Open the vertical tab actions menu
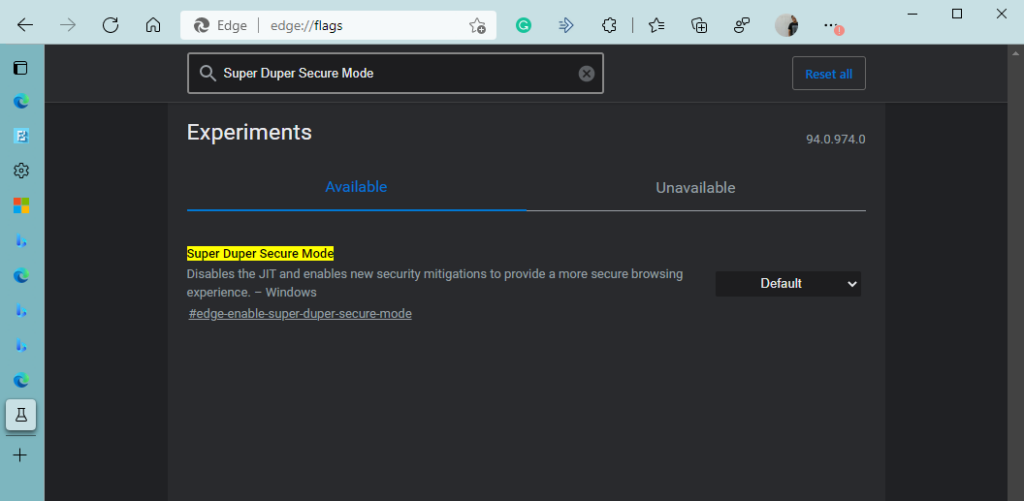 21,67
